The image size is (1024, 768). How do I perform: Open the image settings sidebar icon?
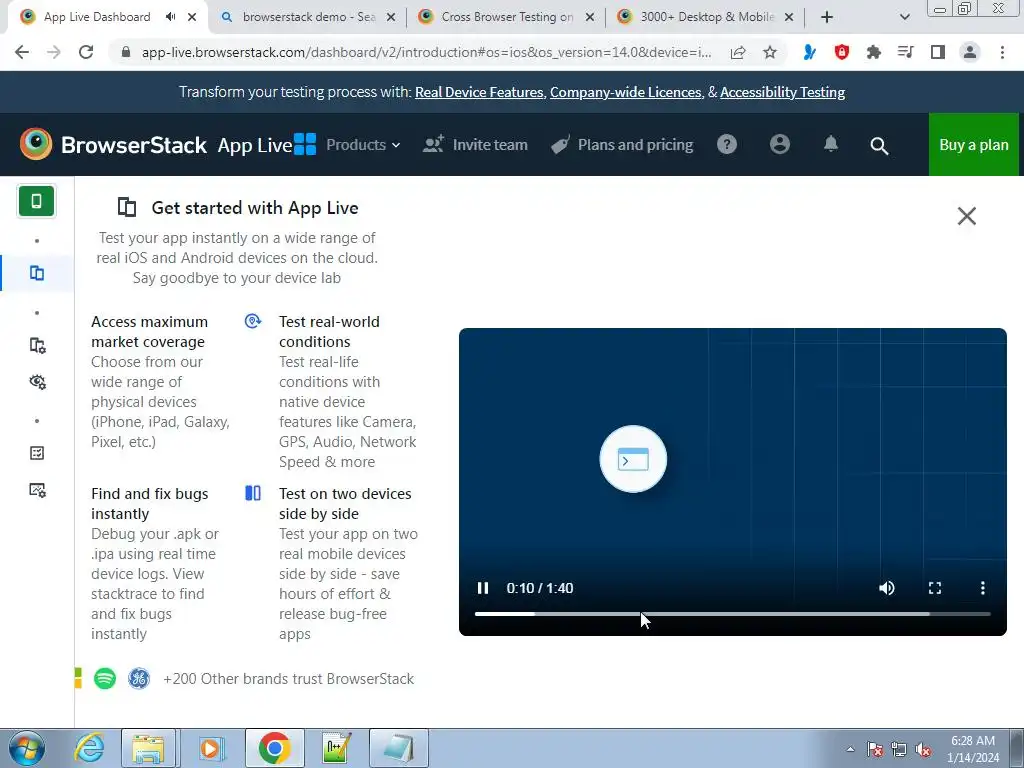[38, 490]
